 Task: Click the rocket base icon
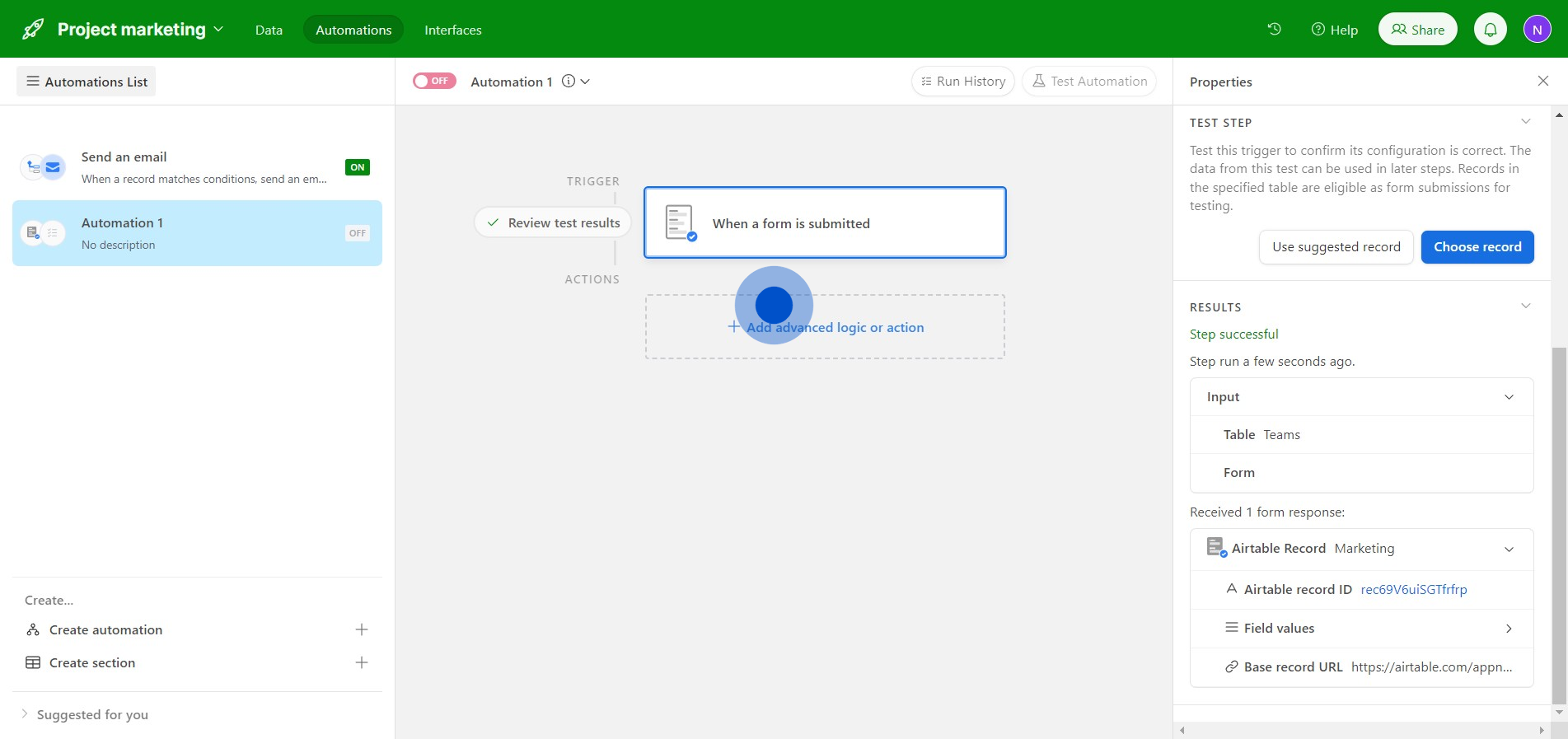[x=33, y=30]
